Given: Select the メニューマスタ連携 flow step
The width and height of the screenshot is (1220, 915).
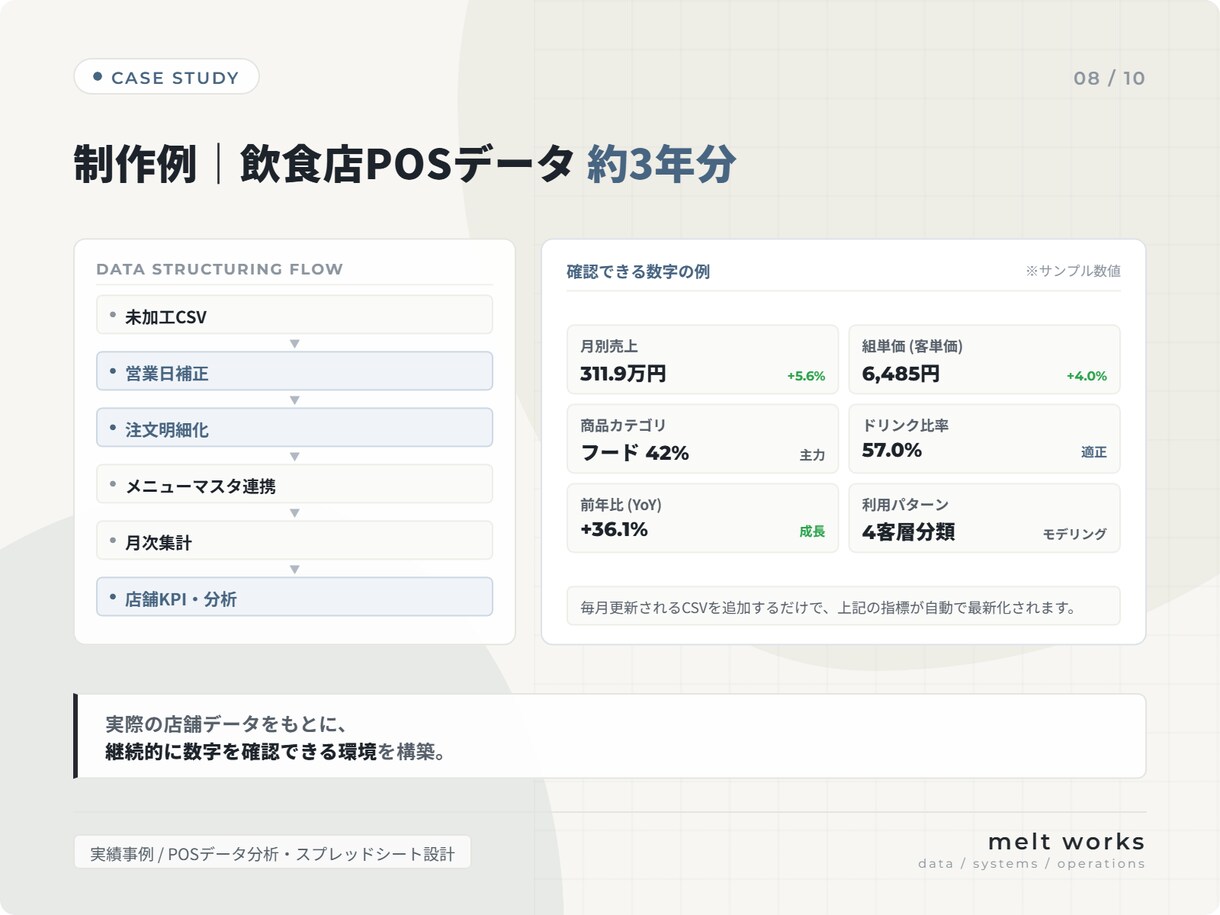Looking at the screenshot, I should pyautogui.click(x=294, y=484).
